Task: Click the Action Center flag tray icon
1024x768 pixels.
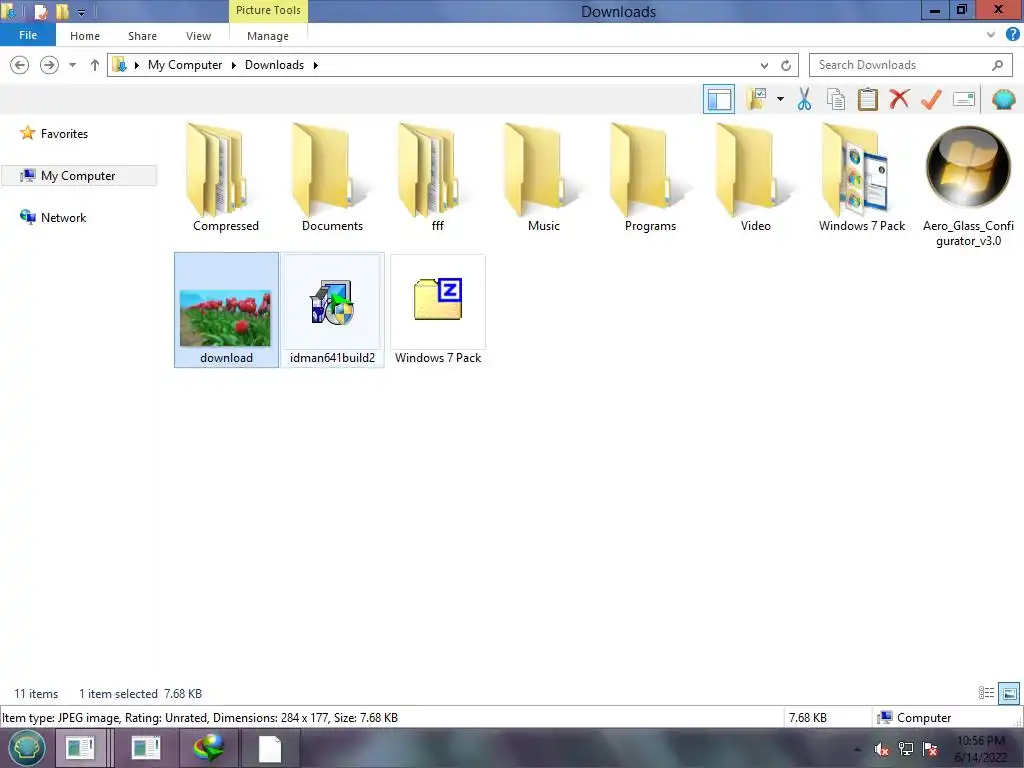Action: pyautogui.click(x=930, y=749)
